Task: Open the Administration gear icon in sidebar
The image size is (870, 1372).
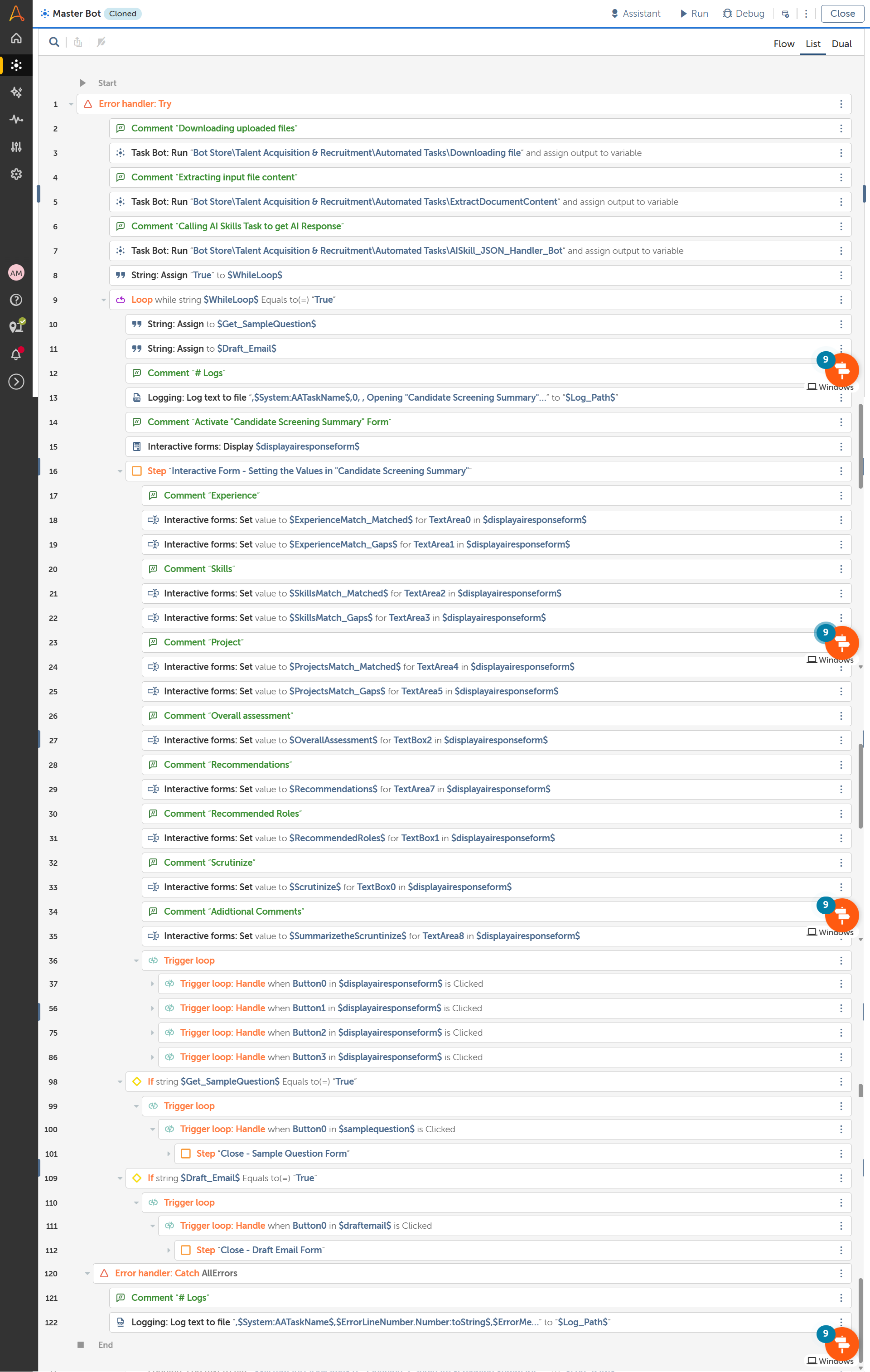Action: [16, 174]
